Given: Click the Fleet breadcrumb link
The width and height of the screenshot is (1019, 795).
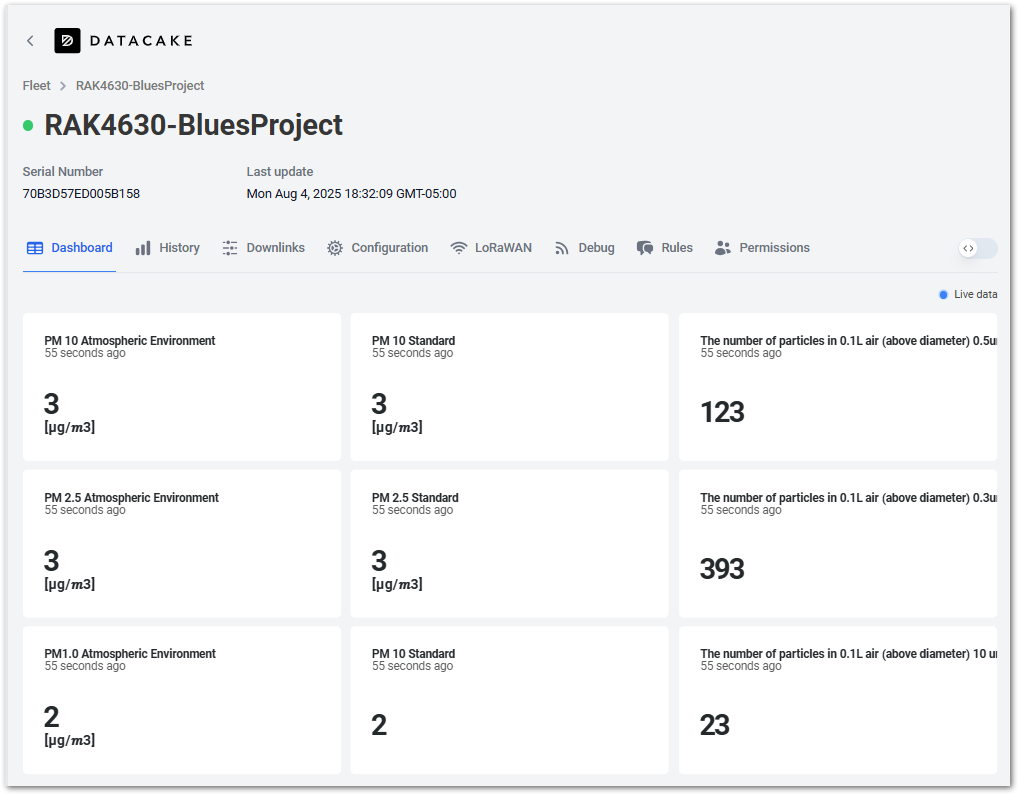Looking at the screenshot, I should click(36, 86).
